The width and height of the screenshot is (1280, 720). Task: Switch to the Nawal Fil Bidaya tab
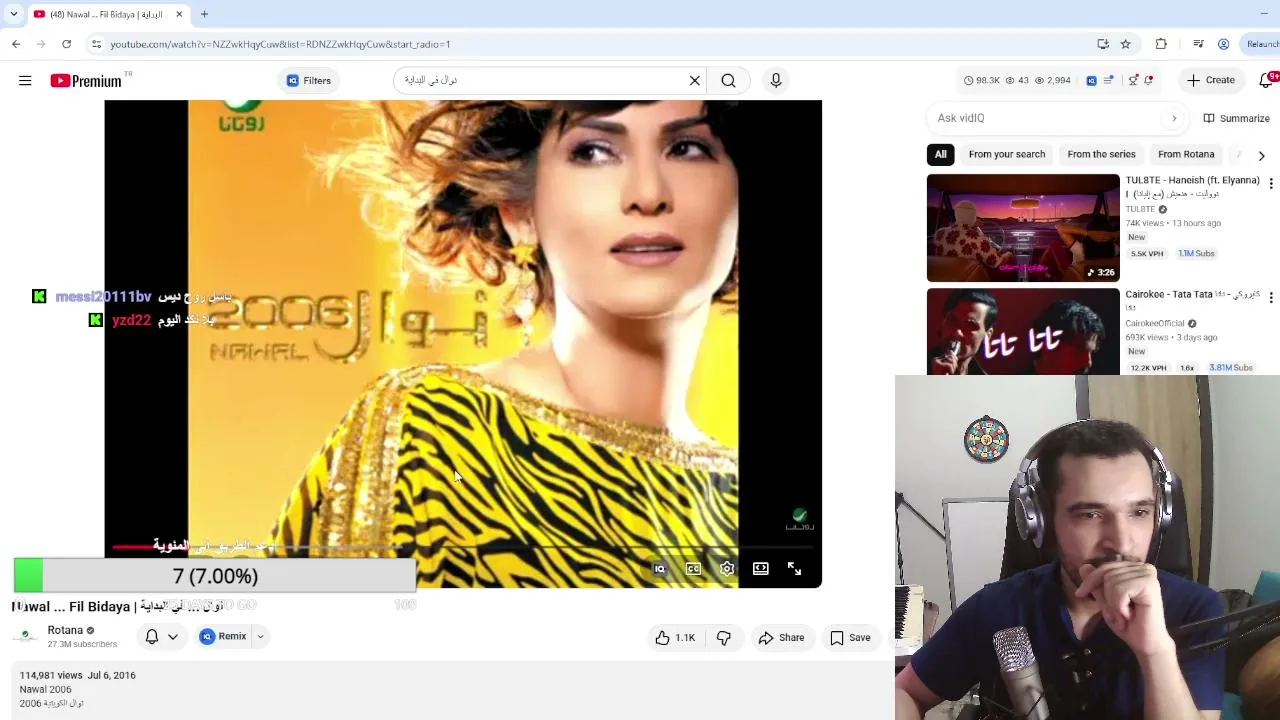tap(107, 14)
